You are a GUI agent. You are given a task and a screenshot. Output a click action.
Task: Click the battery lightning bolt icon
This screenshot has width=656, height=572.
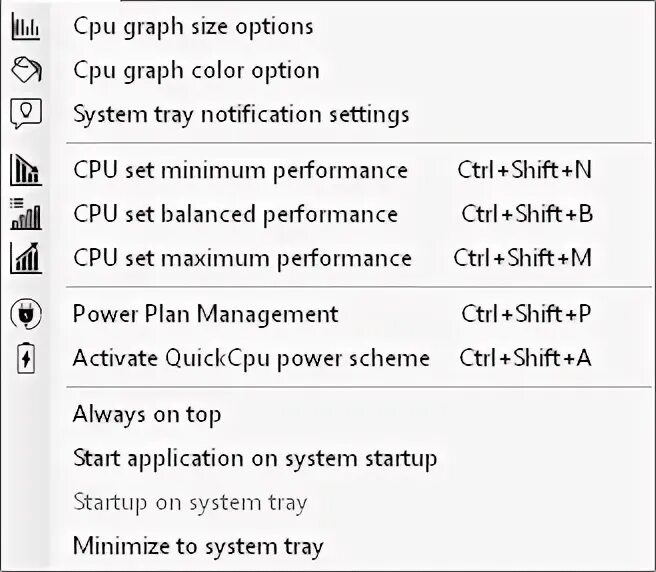pos(26,358)
